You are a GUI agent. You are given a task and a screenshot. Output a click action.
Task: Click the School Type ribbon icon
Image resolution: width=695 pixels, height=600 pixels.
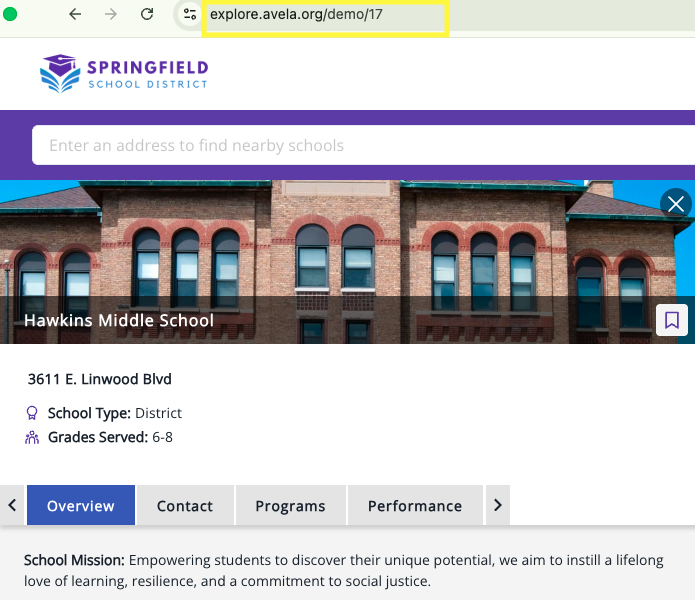tap(32, 413)
